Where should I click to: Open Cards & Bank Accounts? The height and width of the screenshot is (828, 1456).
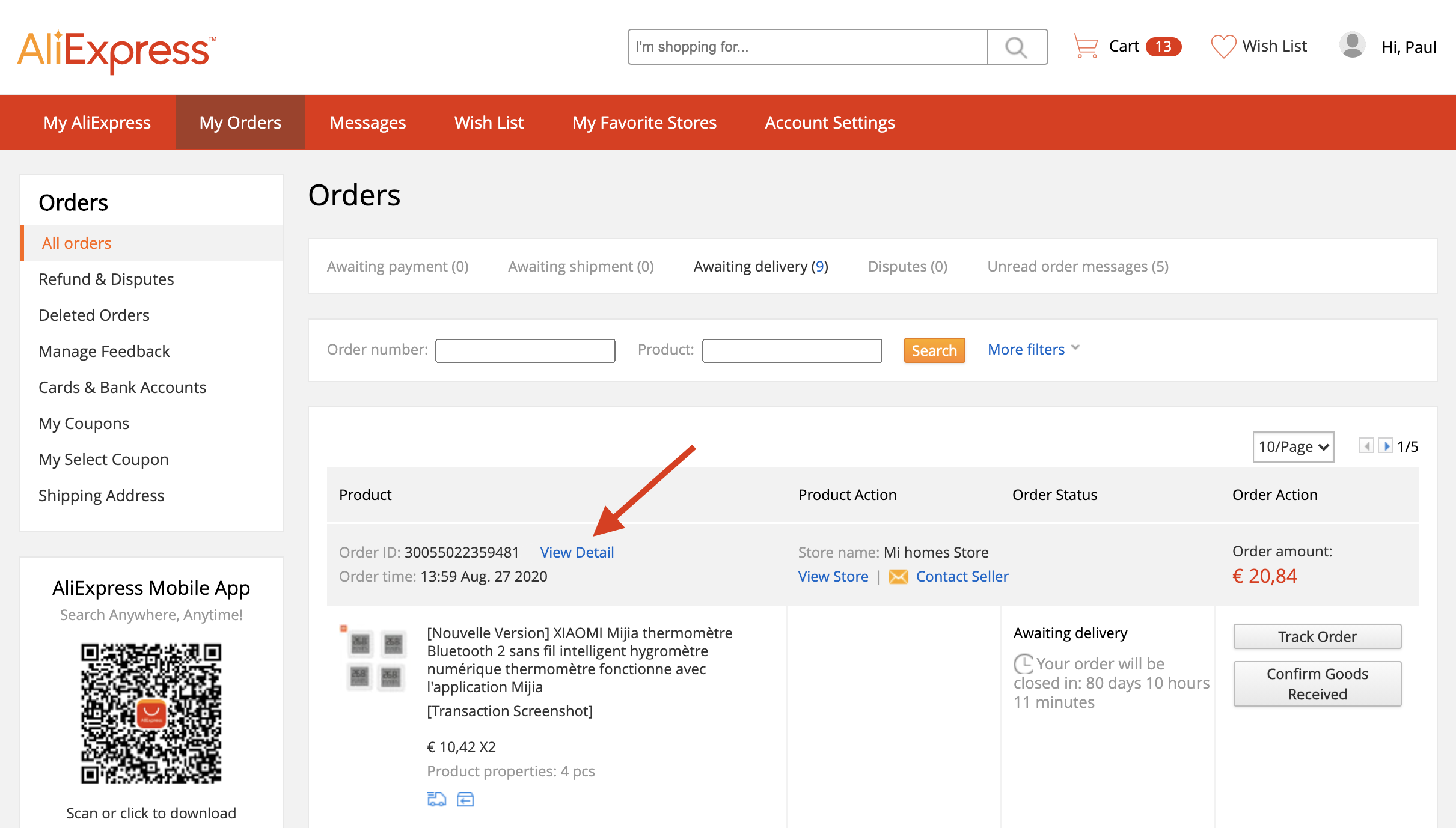[x=123, y=387]
